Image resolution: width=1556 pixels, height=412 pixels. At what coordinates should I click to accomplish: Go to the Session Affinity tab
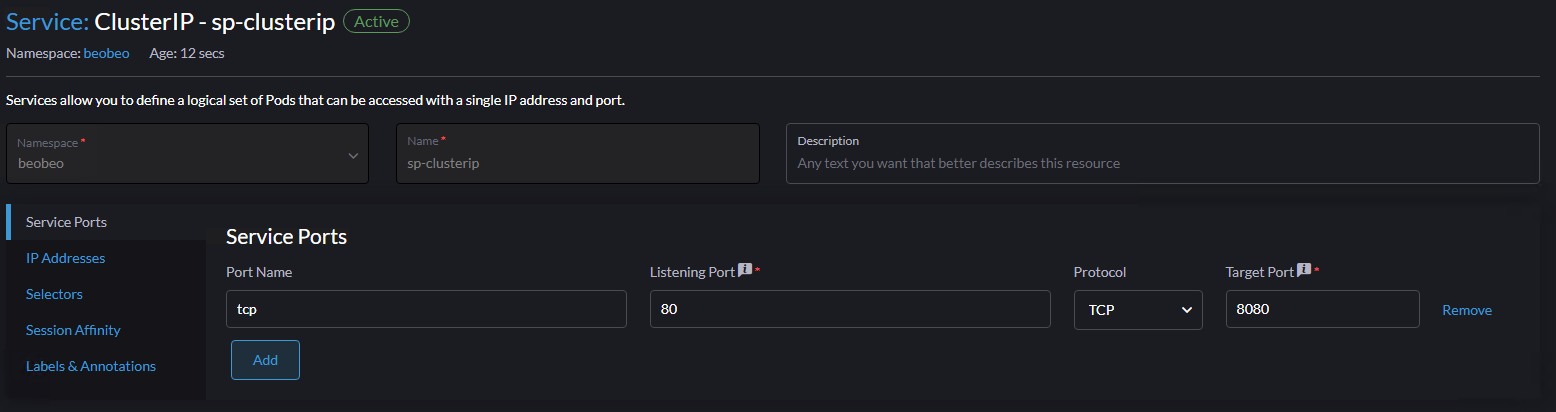click(73, 330)
